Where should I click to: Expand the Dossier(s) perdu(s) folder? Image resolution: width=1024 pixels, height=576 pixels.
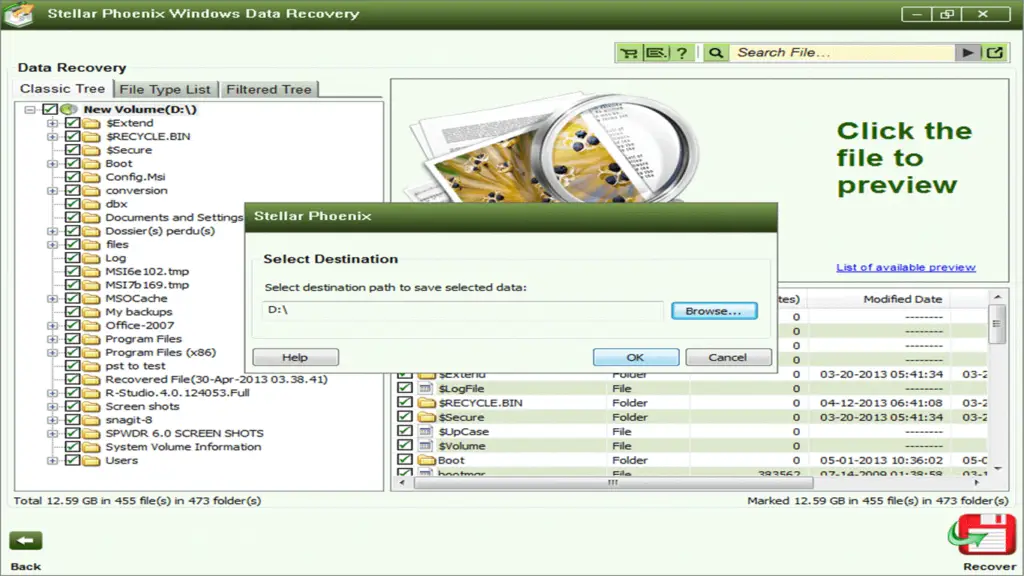pyautogui.click(x=52, y=231)
